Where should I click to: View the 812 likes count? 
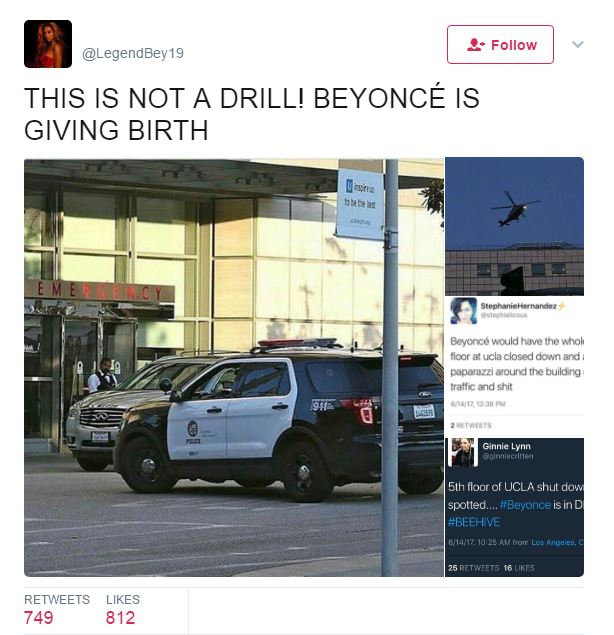pyautogui.click(x=120, y=618)
